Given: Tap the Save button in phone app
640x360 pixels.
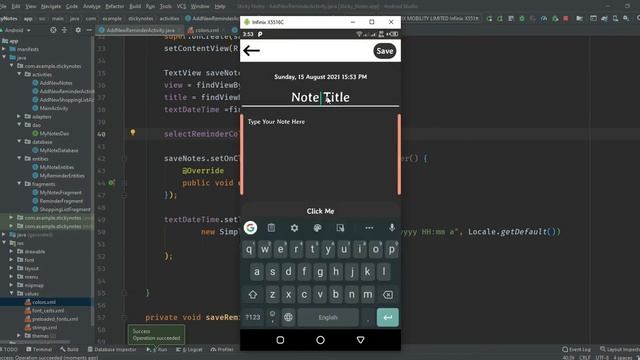Looking at the screenshot, I should pos(384,51).
